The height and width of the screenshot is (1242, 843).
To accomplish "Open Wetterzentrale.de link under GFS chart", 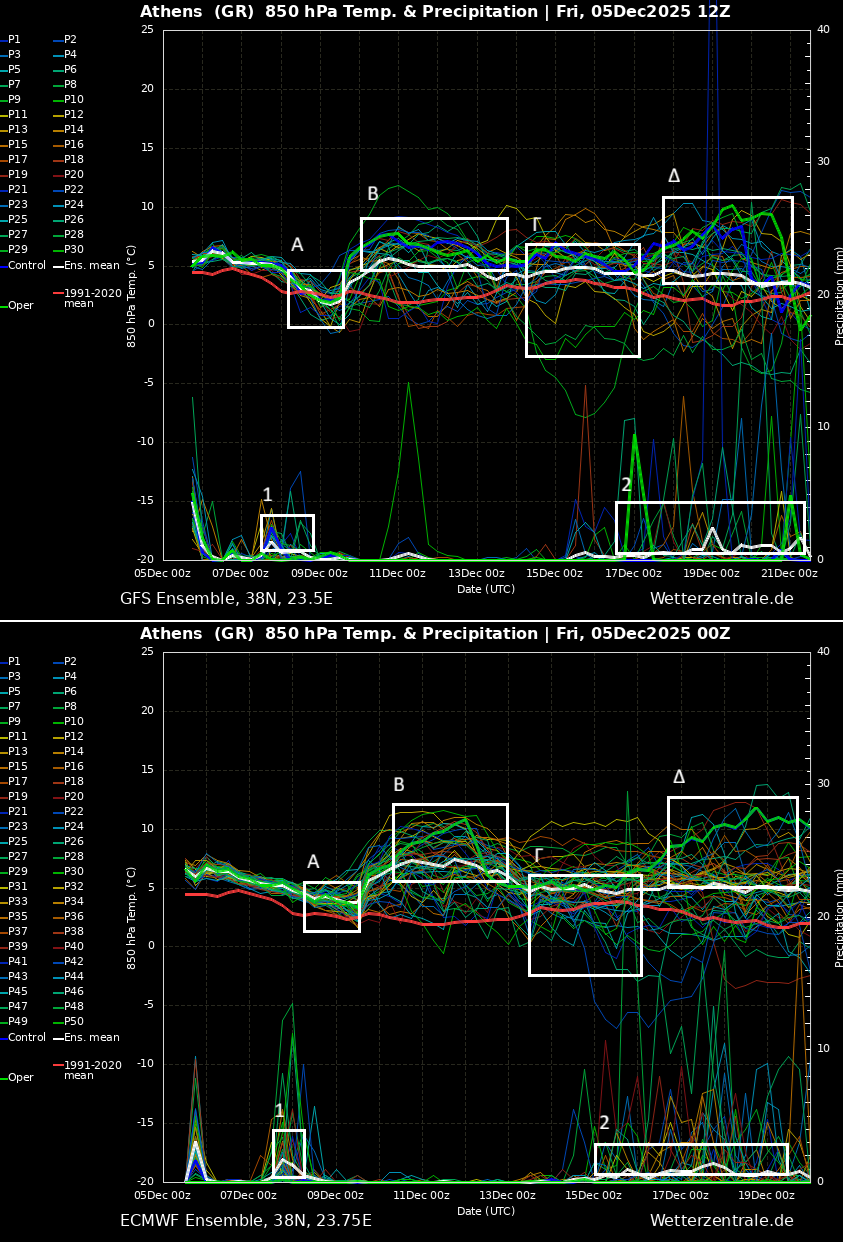I will pos(721,599).
